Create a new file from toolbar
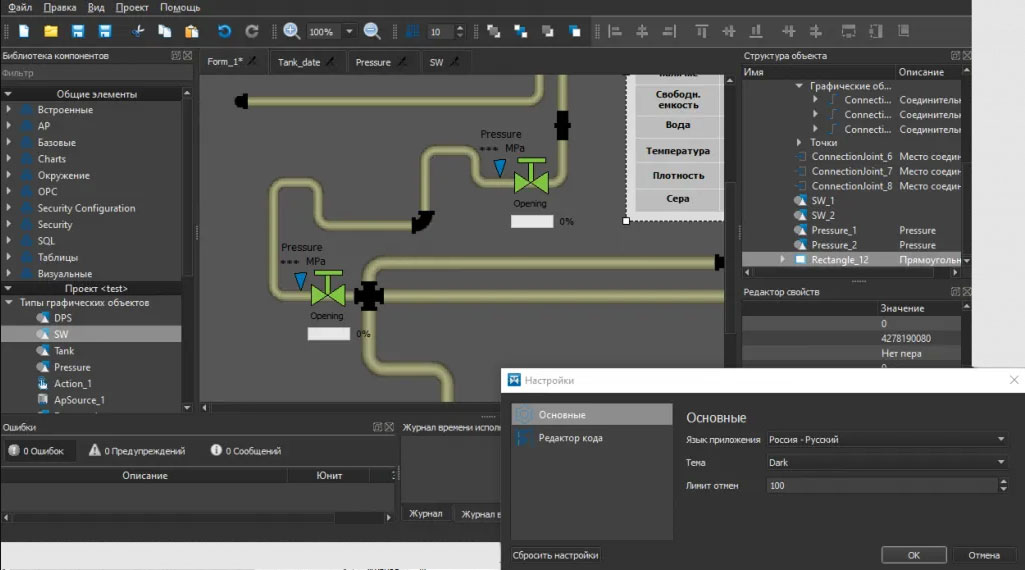Image resolution: width=1025 pixels, height=570 pixels. coord(24,32)
